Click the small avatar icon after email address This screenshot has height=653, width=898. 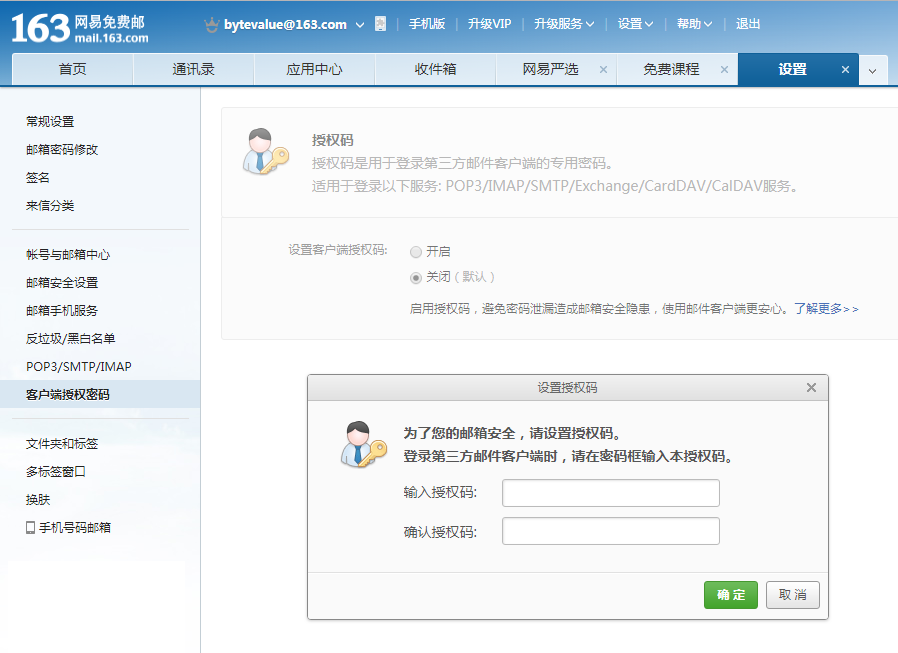[x=380, y=24]
